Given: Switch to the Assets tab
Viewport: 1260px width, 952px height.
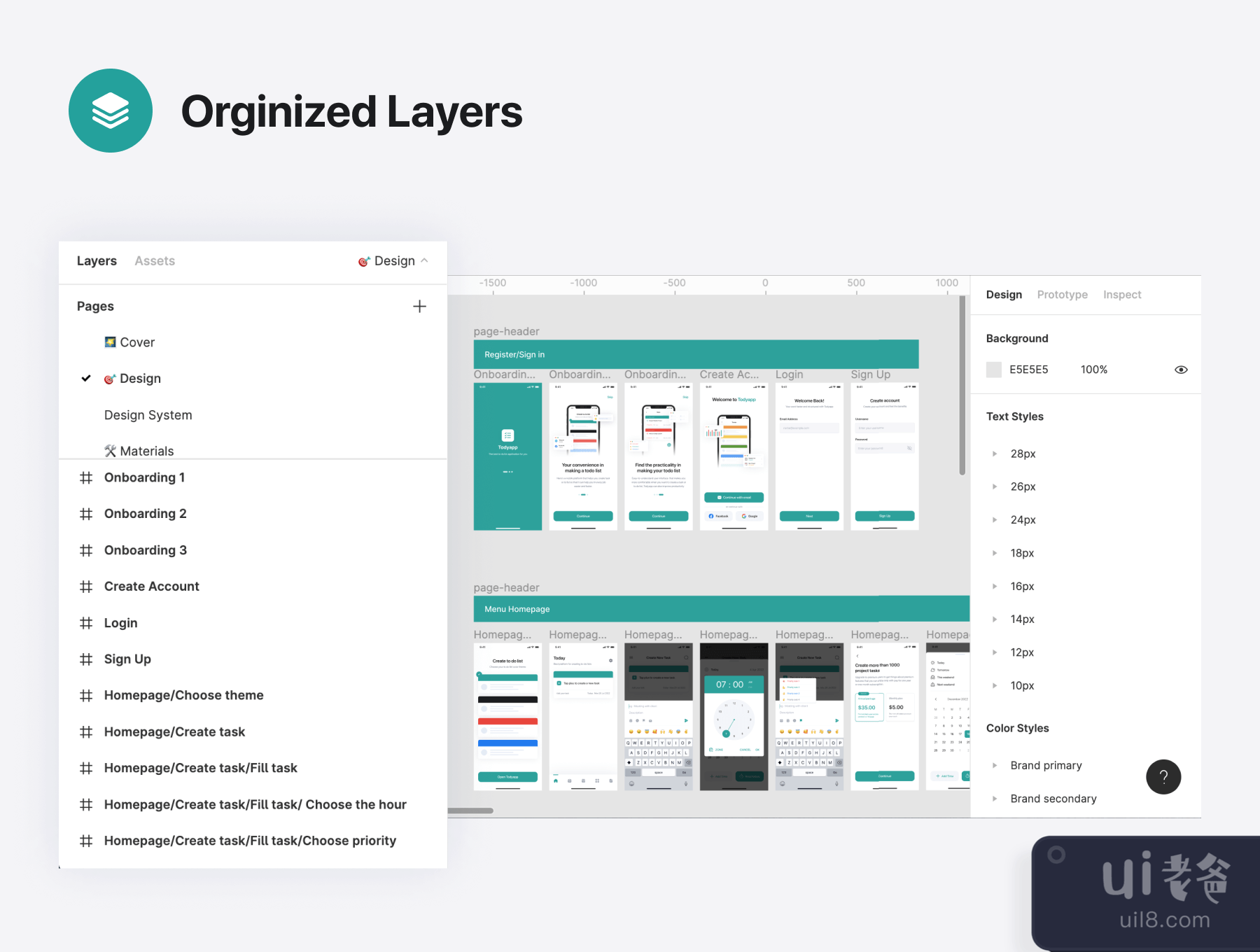Looking at the screenshot, I should pyautogui.click(x=155, y=261).
